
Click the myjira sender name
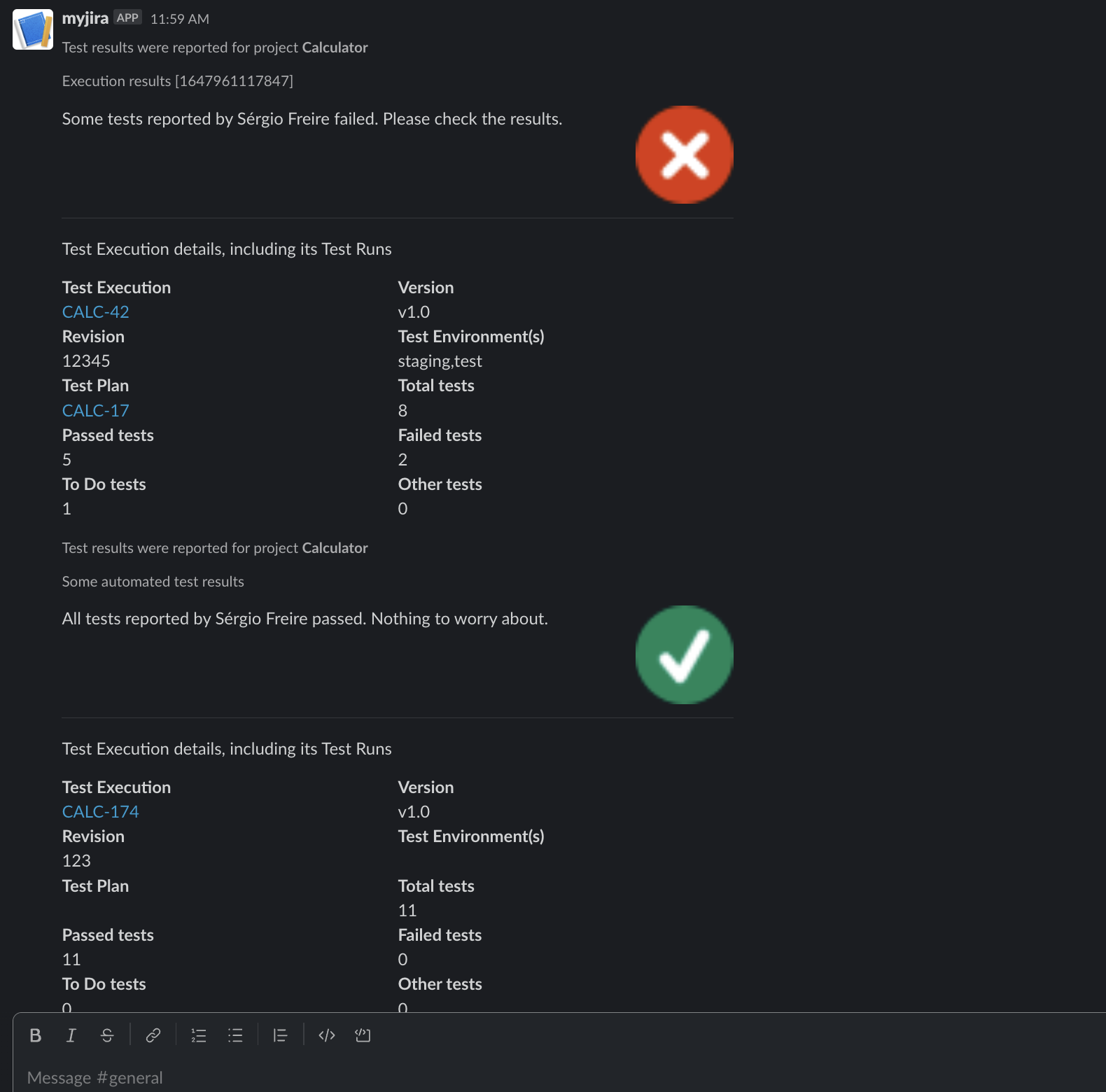[85, 18]
